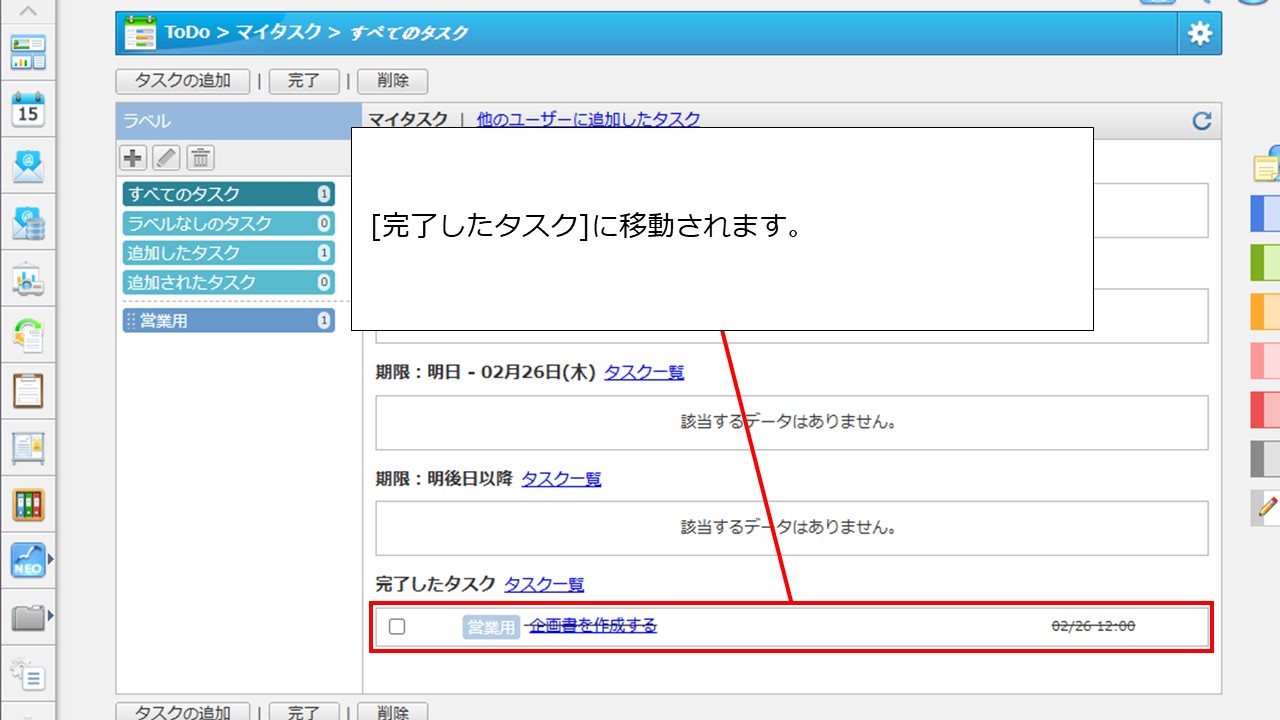Viewport: 1280px width, 720px height.
Task: Expand the NEO sidebar menu
Action: pyautogui.click(x=50, y=560)
